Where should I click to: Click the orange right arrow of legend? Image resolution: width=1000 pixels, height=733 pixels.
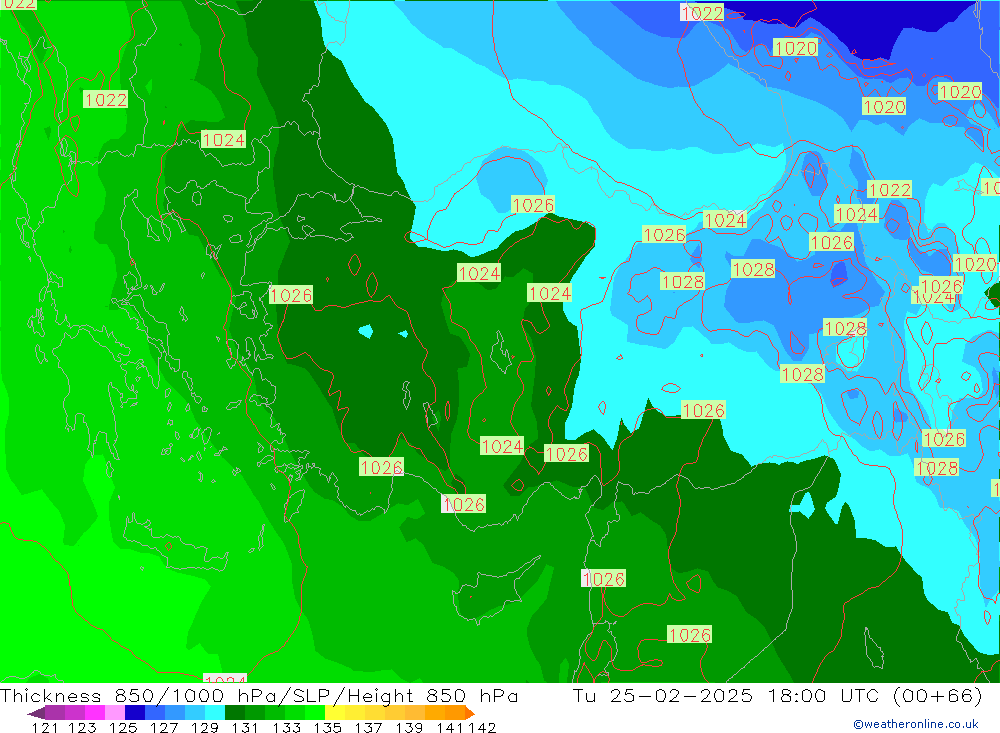point(470,713)
